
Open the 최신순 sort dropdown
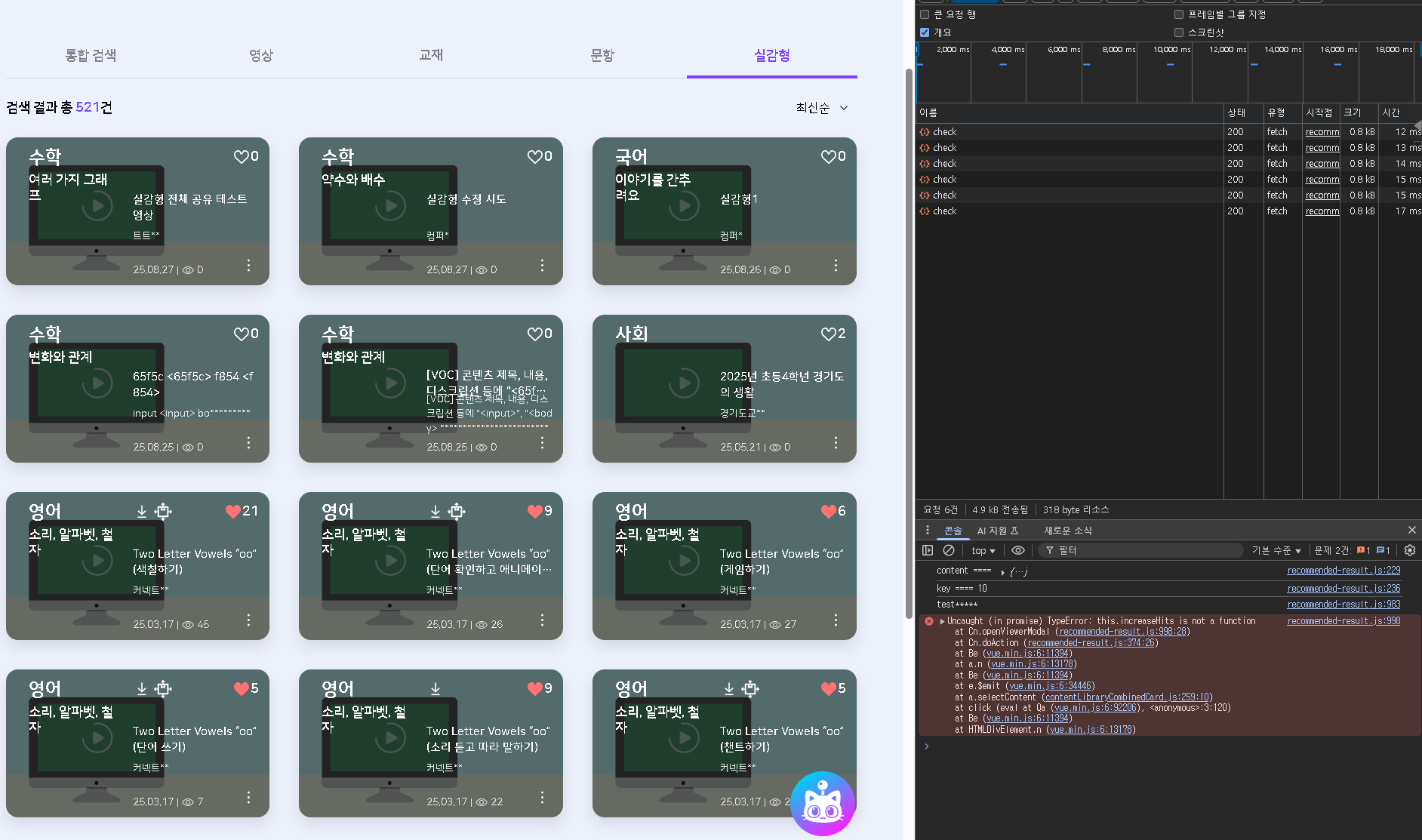[x=822, y=108]
